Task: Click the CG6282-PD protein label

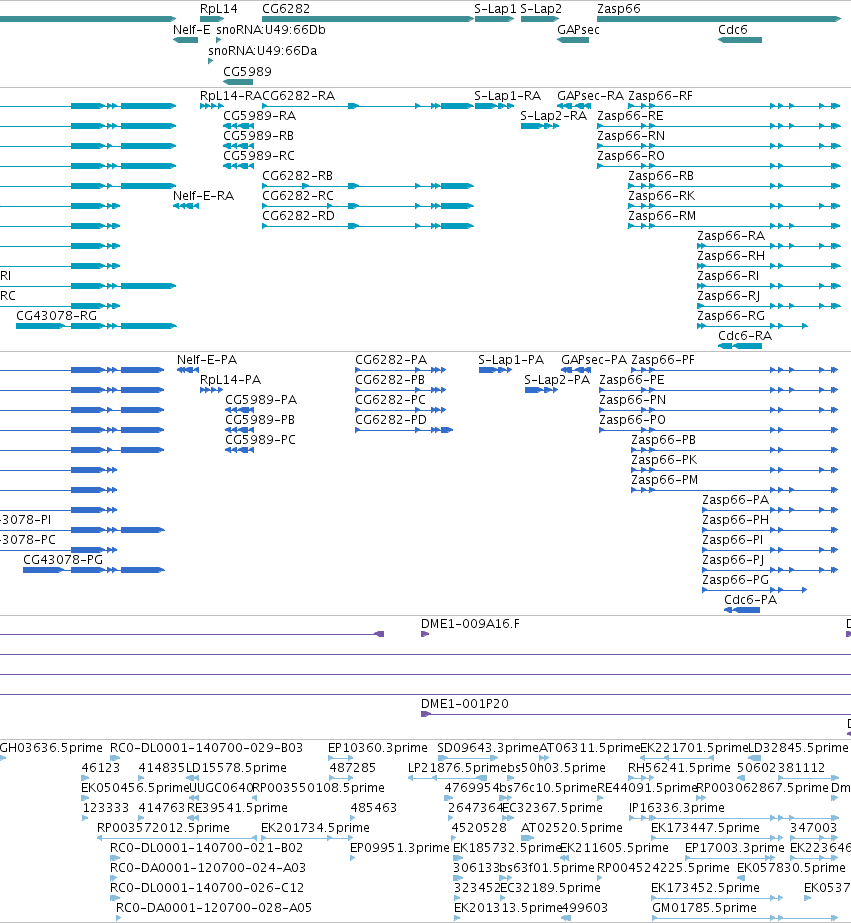Action: [391, 420]
